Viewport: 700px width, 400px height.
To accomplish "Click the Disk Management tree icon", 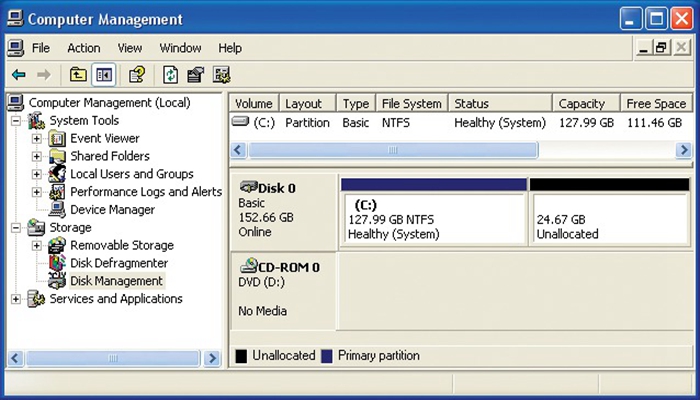I will click(57, 281).
